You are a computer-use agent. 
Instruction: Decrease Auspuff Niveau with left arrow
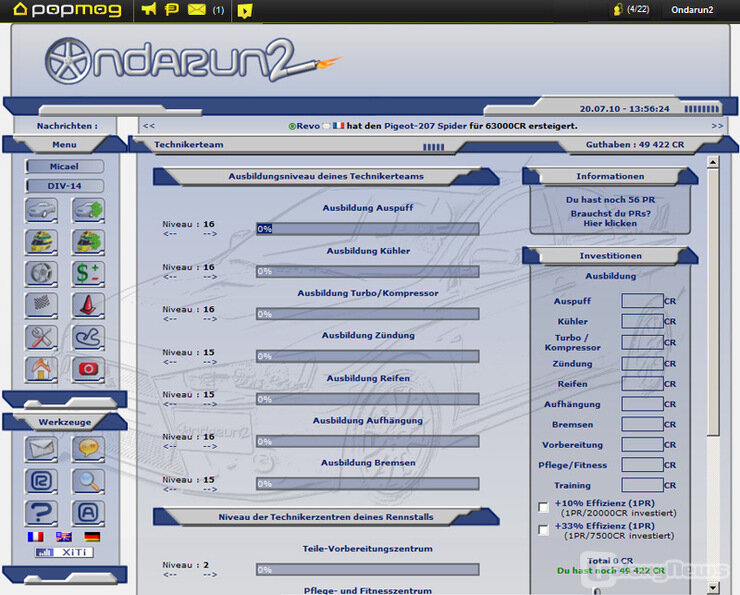(169, 234)
